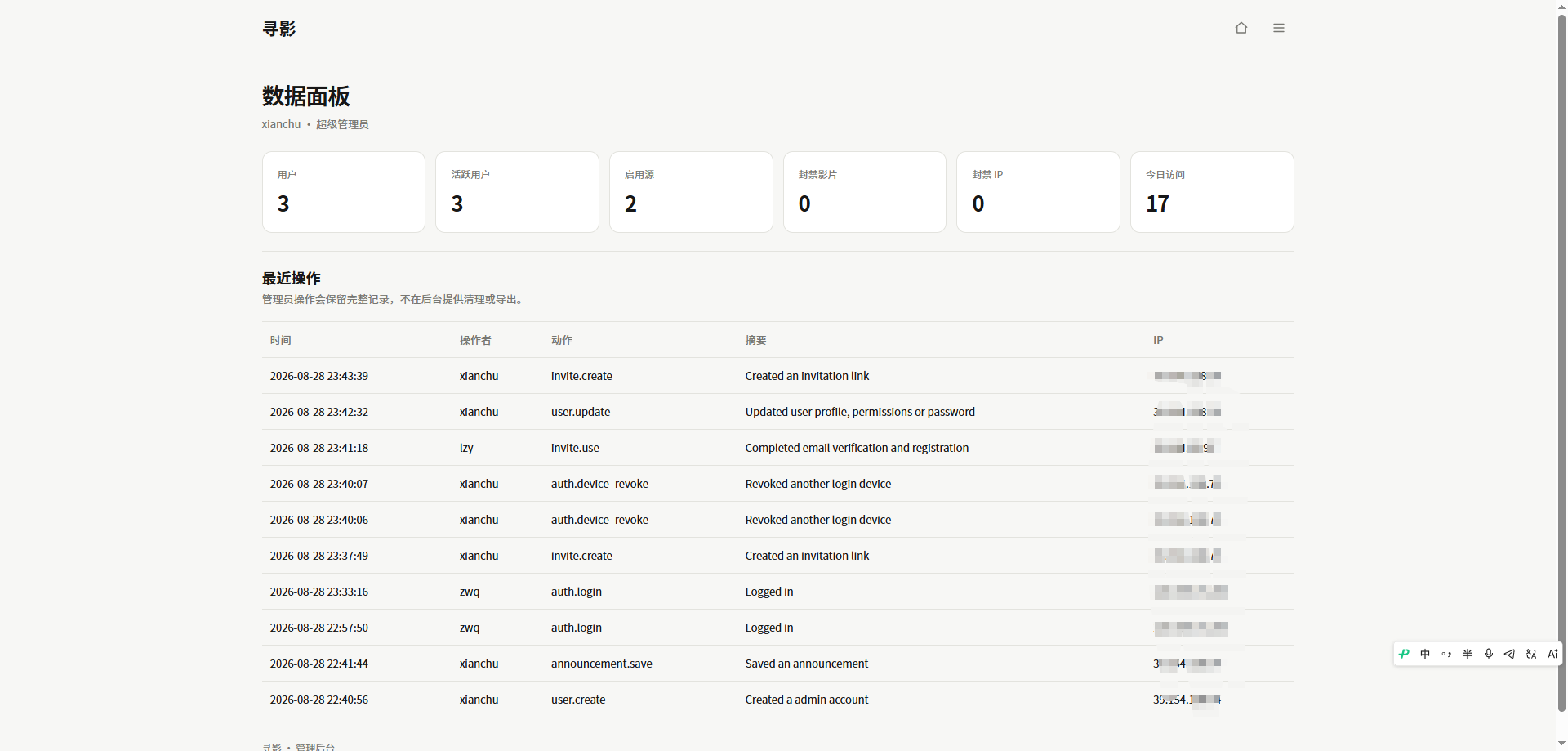
Task: Click the page scrollbar down arrow
Action: [x=1561, y=744]
